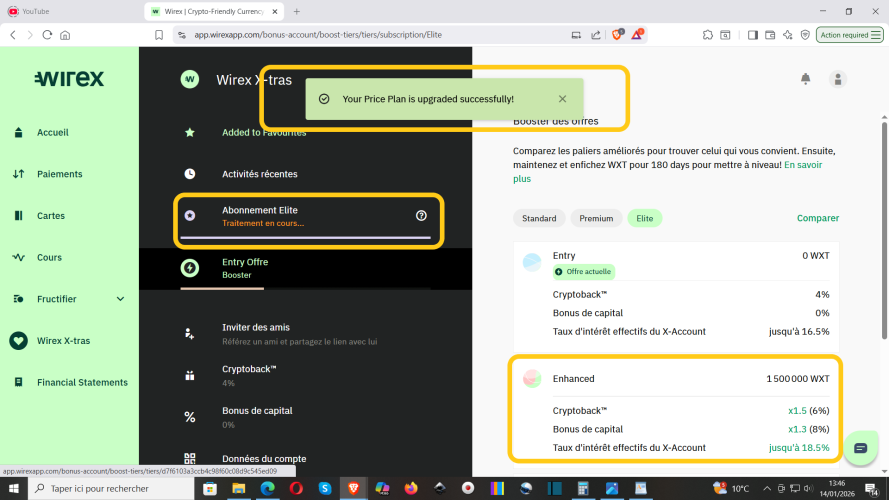The image size is (889, 500).
Task: Dismiss the upgrade success notification
Action: 562,99
